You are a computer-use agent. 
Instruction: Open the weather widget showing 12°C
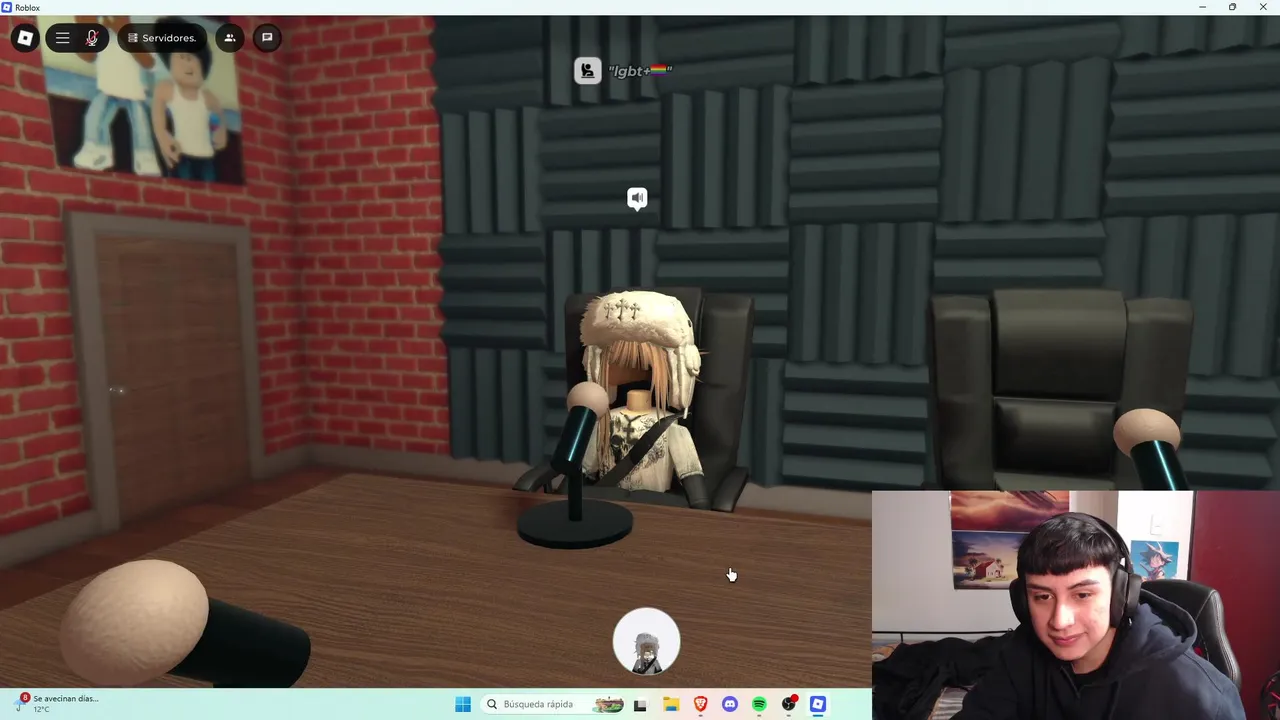coord(57,703)
